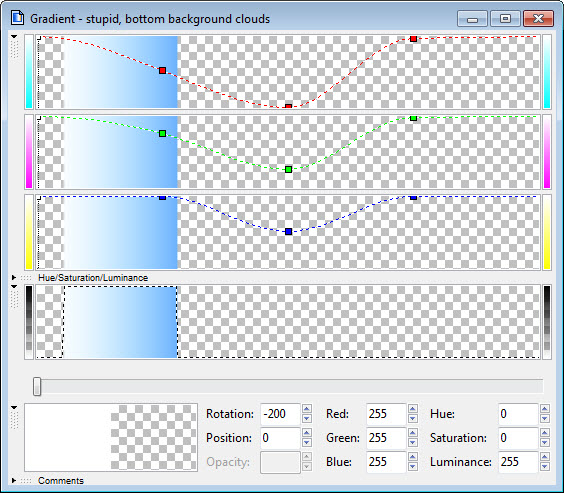Viewport: 564px width, 493px height.
Task: Decrease the Position value with the down arrow
Action: point(306,443)
